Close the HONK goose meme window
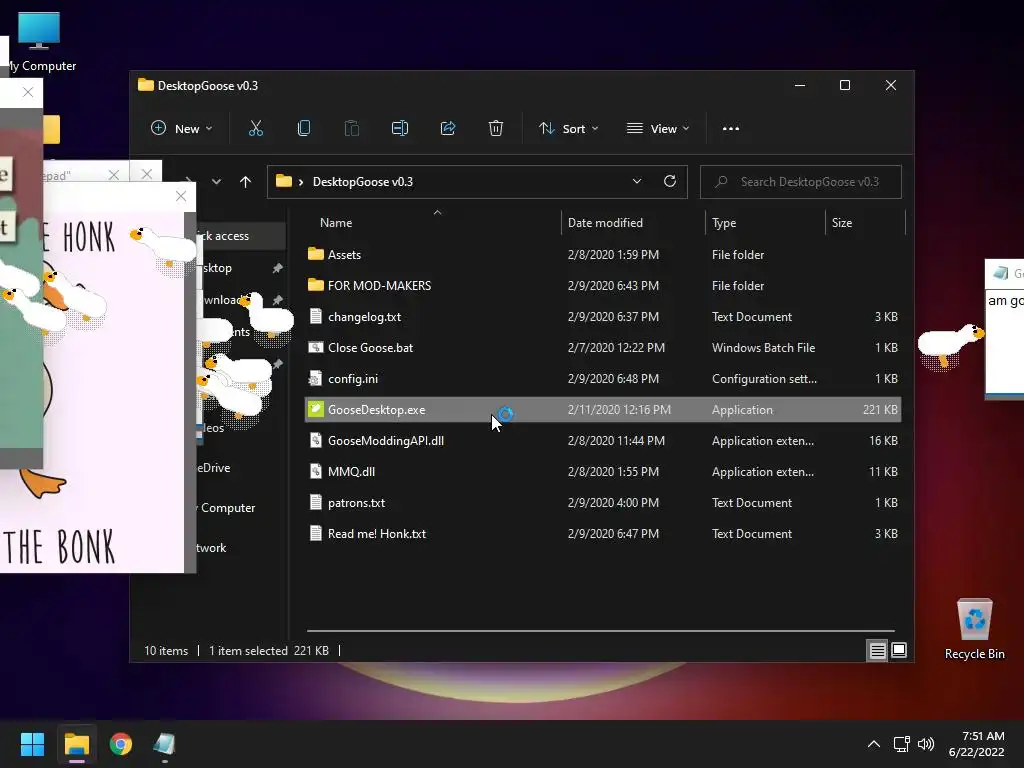The height and width of the screenshot is (768, 1024). (181, 196)
